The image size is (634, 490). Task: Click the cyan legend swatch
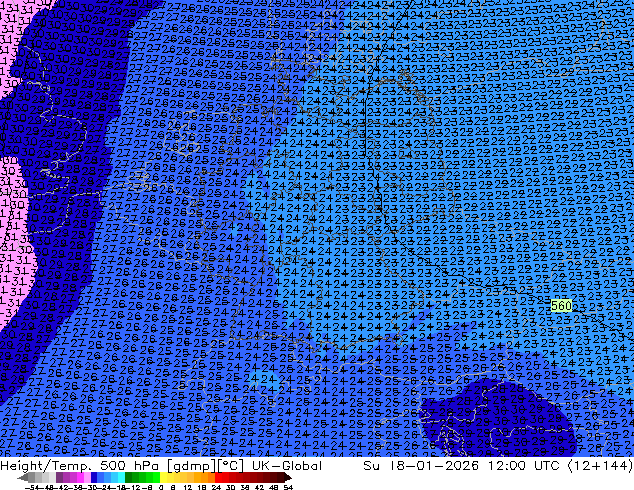click(121, 477)
